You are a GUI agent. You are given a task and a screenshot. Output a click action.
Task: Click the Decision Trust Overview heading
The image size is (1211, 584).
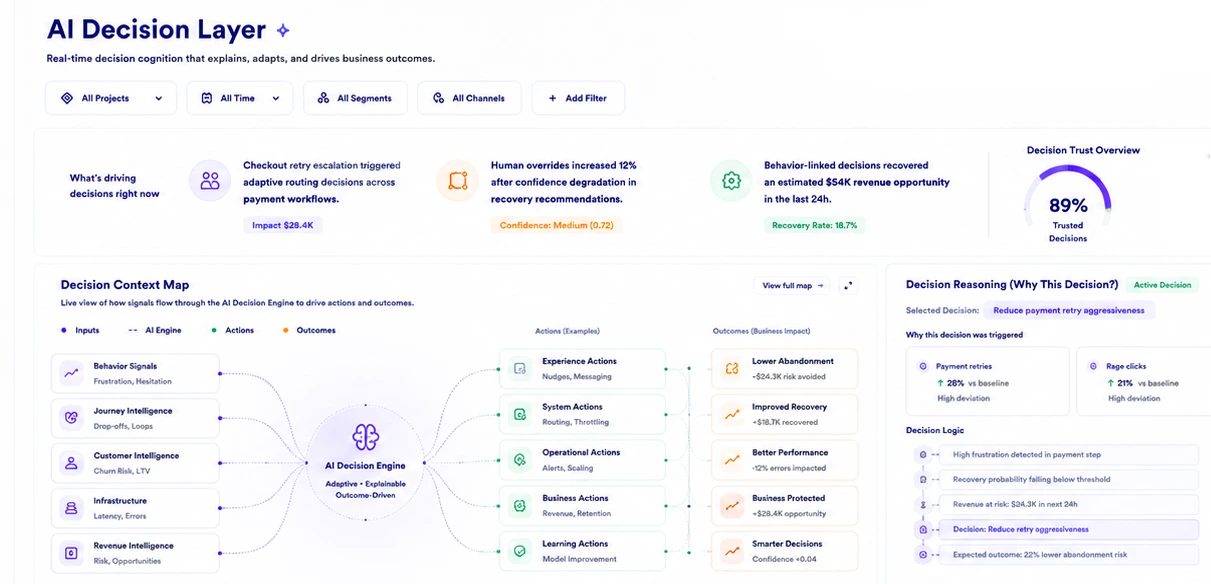[1083, 150]
